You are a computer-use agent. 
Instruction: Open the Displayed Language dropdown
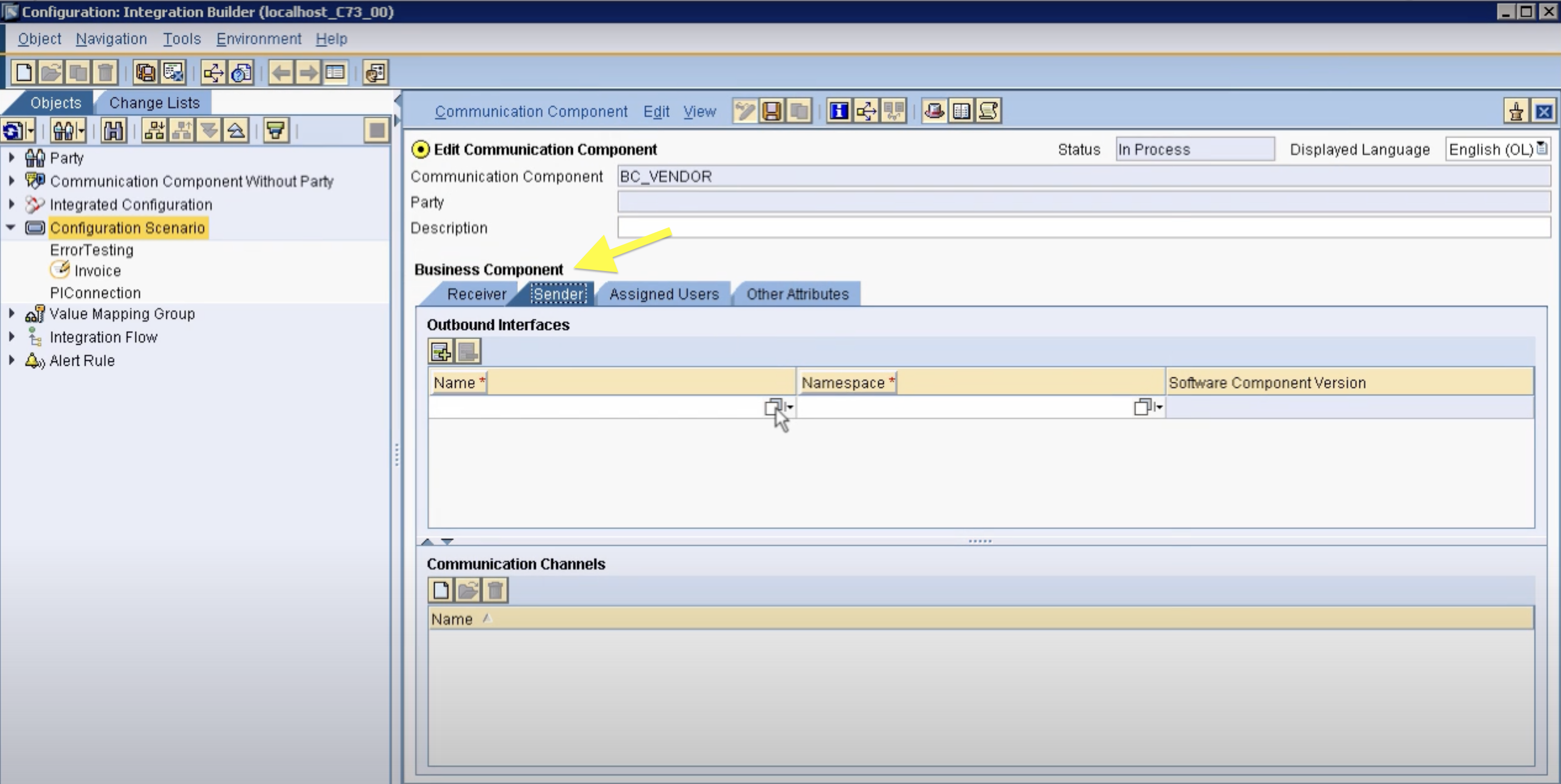coord(1542,148)
